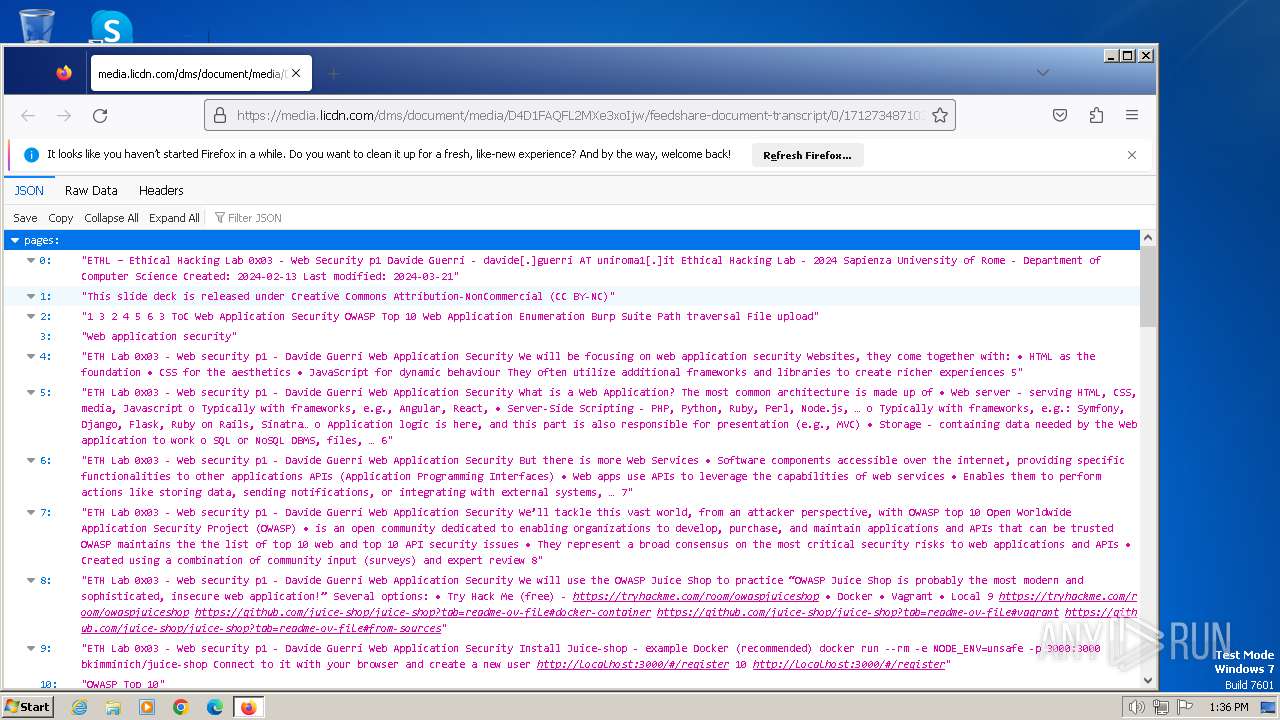Image resolution: width=1280 pixels, height=720 pixels.
Task: Open the Skype desktop shortcut
Action: 111,26
